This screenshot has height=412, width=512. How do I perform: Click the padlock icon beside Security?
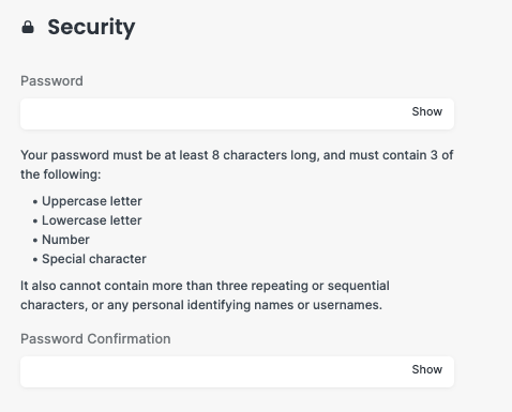(x=28, y=27)
